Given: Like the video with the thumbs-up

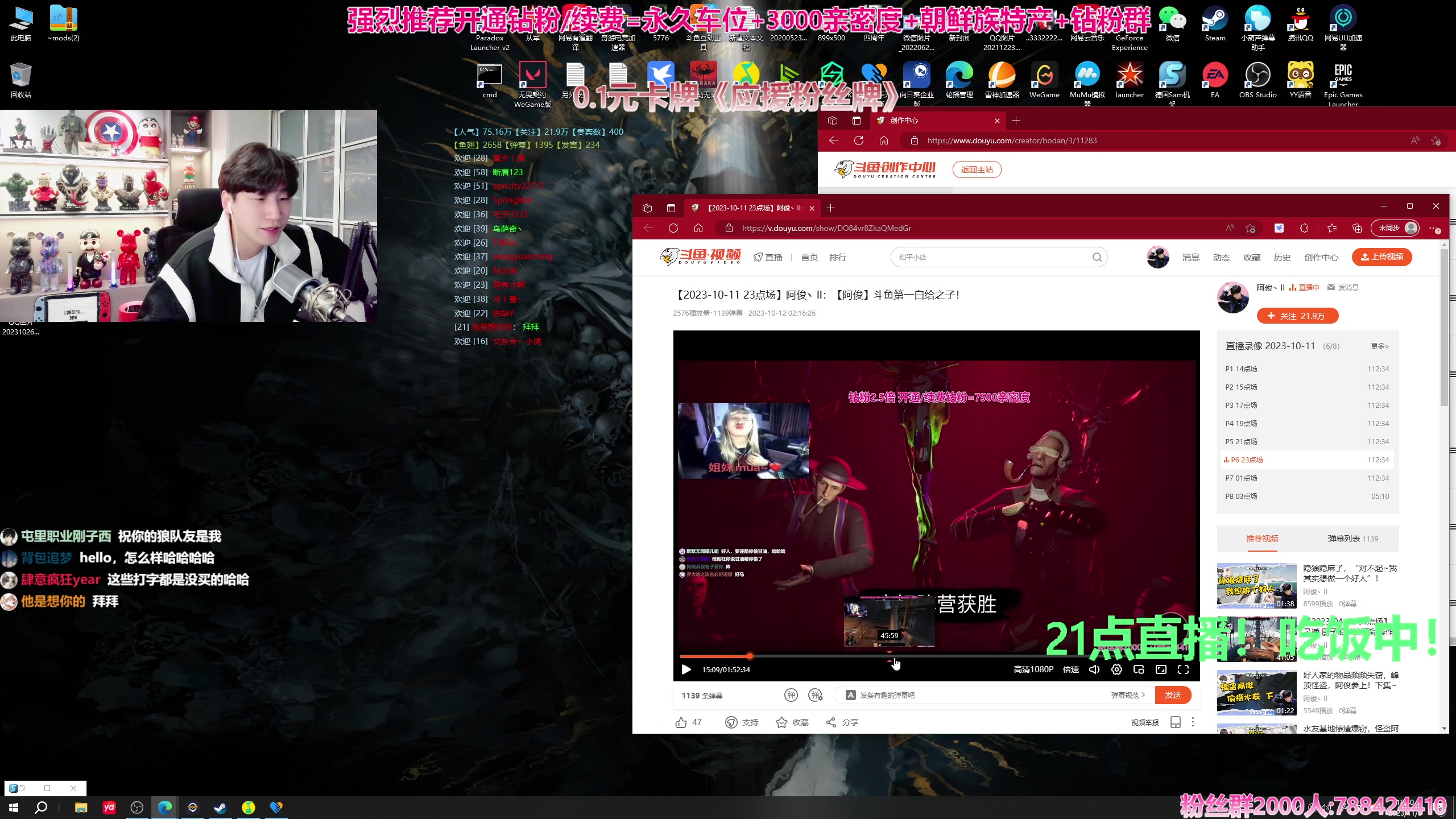Looking at the screenshot, I should tap(681, 722).
